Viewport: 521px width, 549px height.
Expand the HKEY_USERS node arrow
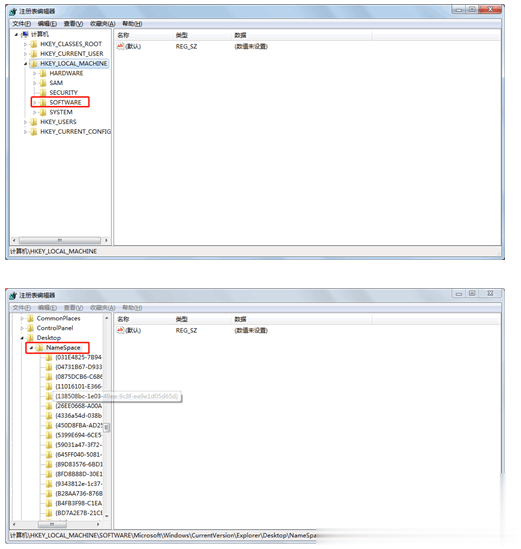(x=25, y=122)
